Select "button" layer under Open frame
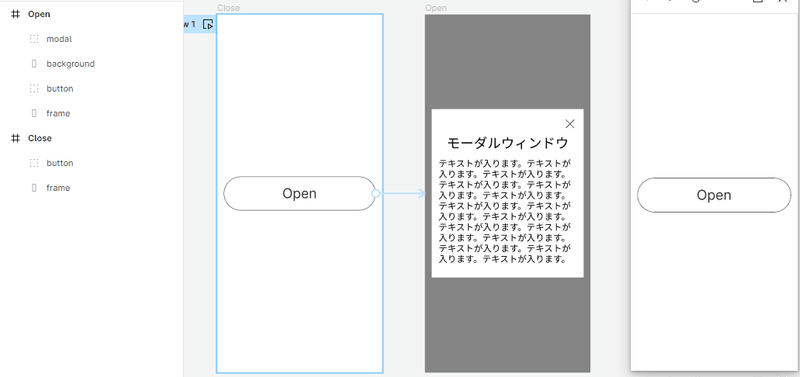This screenshot has height=377, width=800. click(x=60, y=89)
